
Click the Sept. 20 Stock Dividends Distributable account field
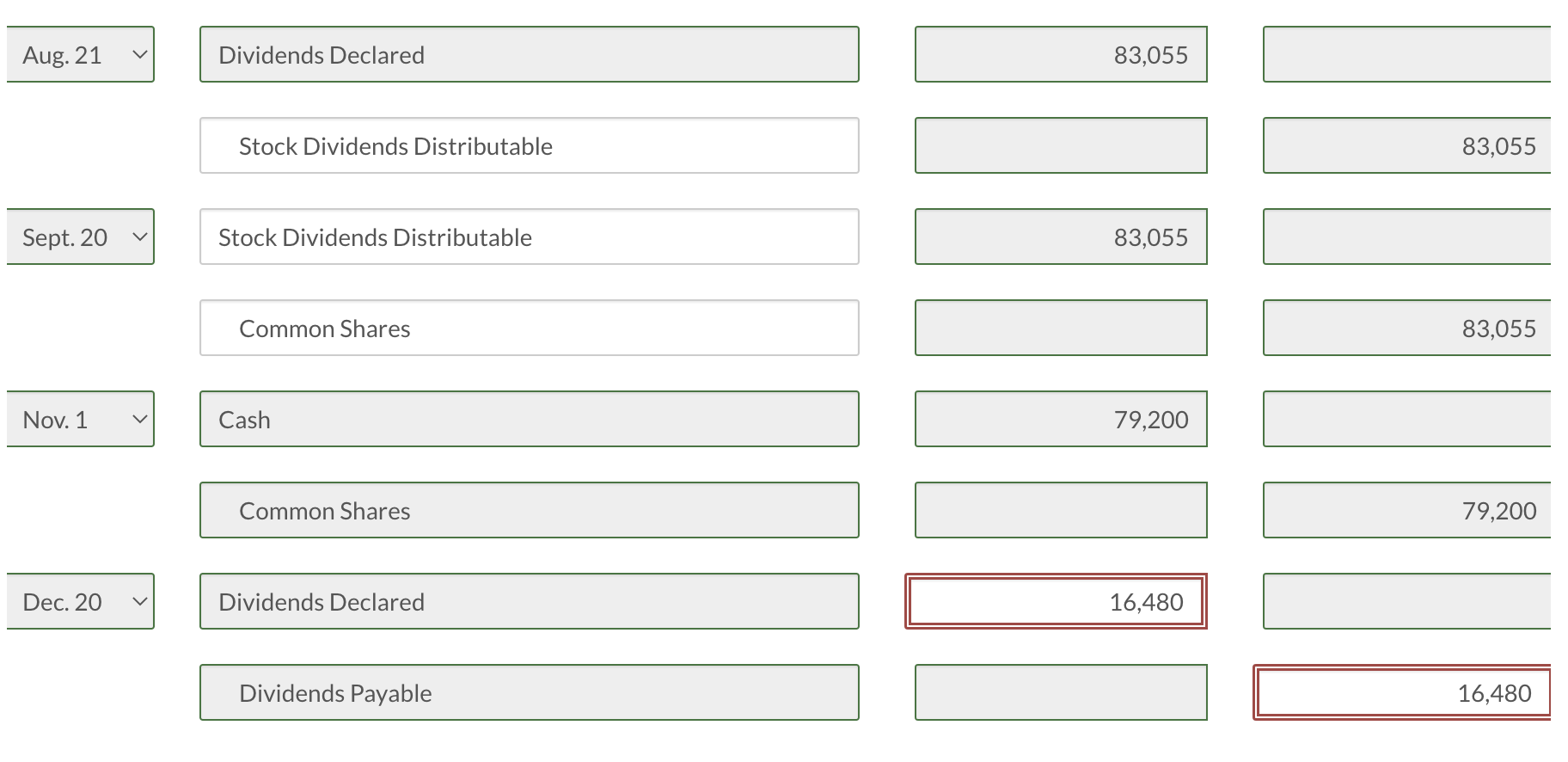pos(530,237)
